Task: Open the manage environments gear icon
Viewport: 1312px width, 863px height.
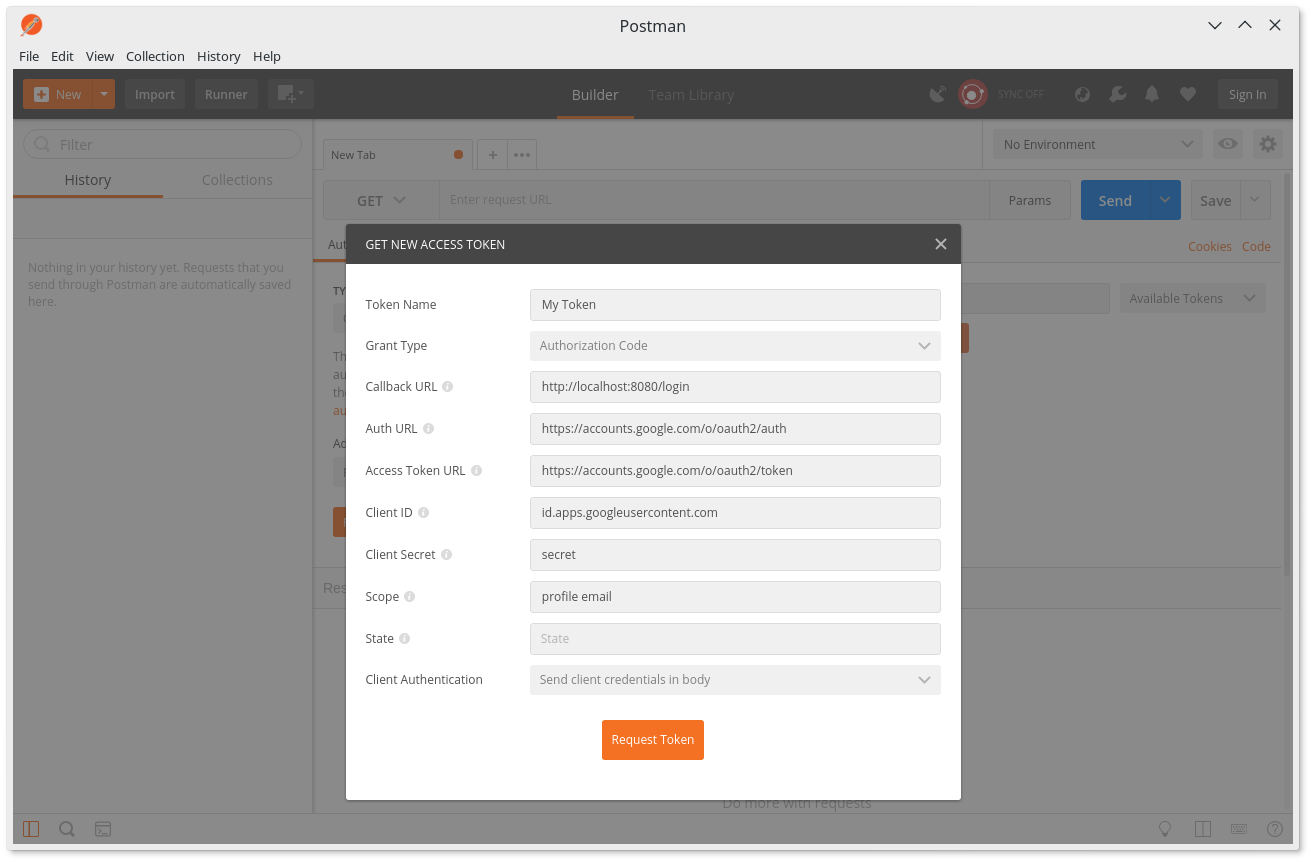Action: (x=1268, y=144)
